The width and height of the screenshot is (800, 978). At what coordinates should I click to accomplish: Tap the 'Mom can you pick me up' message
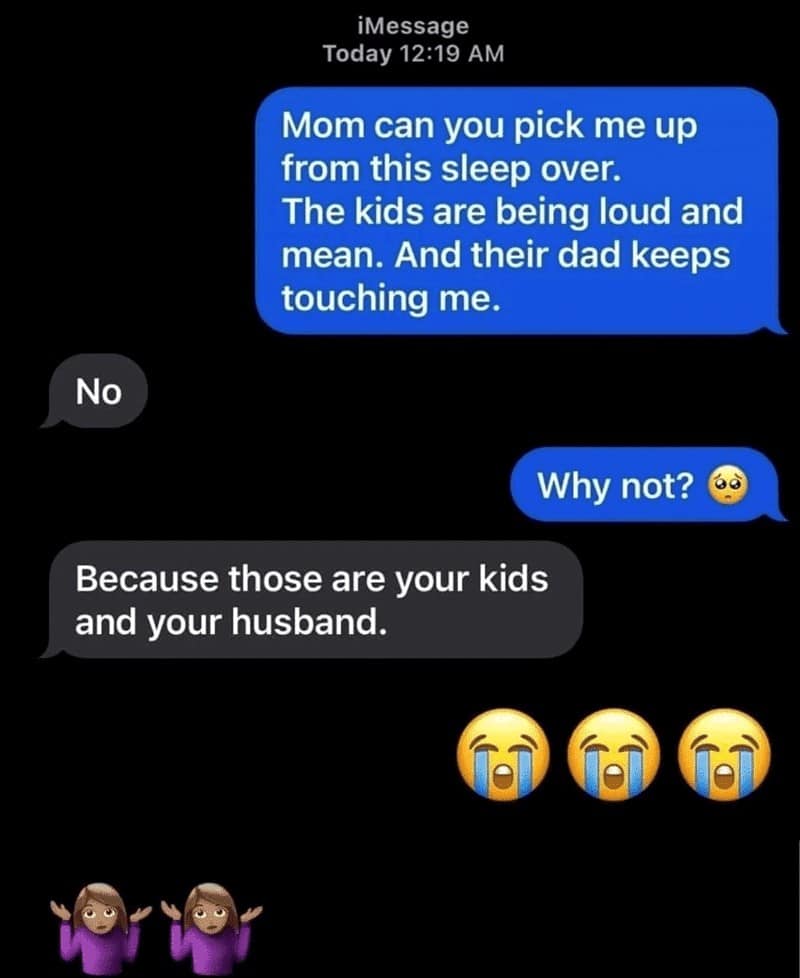520,211
